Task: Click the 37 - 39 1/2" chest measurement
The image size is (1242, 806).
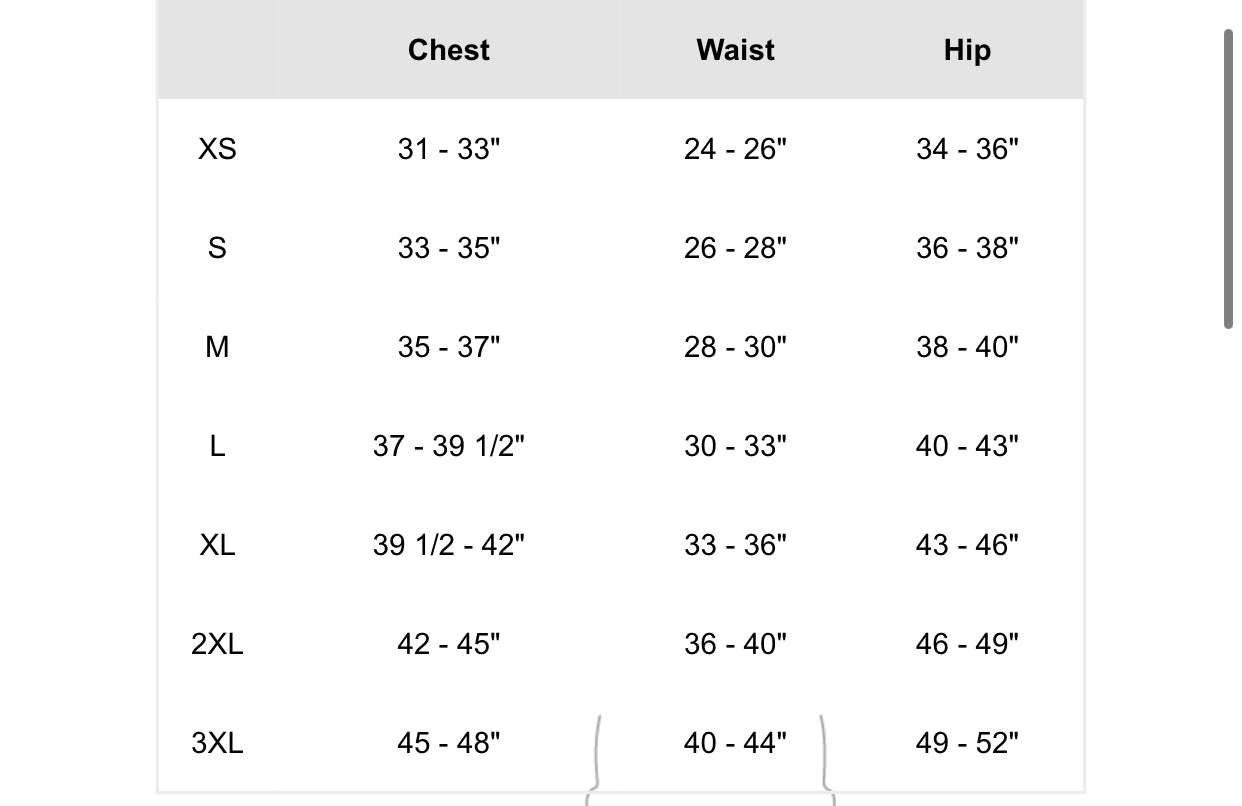Action: click(x=449, y=446)
